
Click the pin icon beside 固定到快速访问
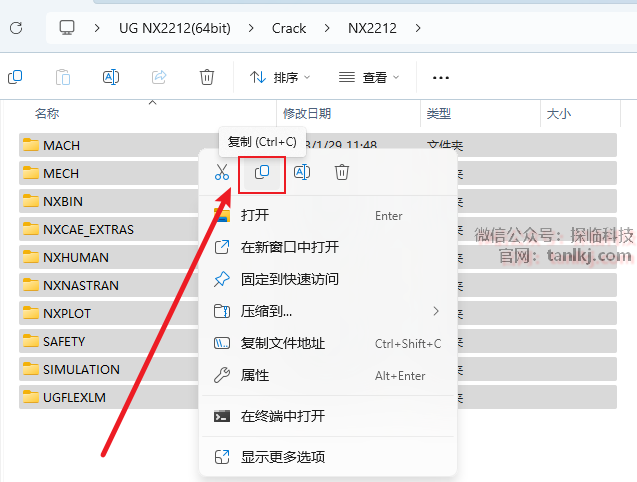[222, 279]
